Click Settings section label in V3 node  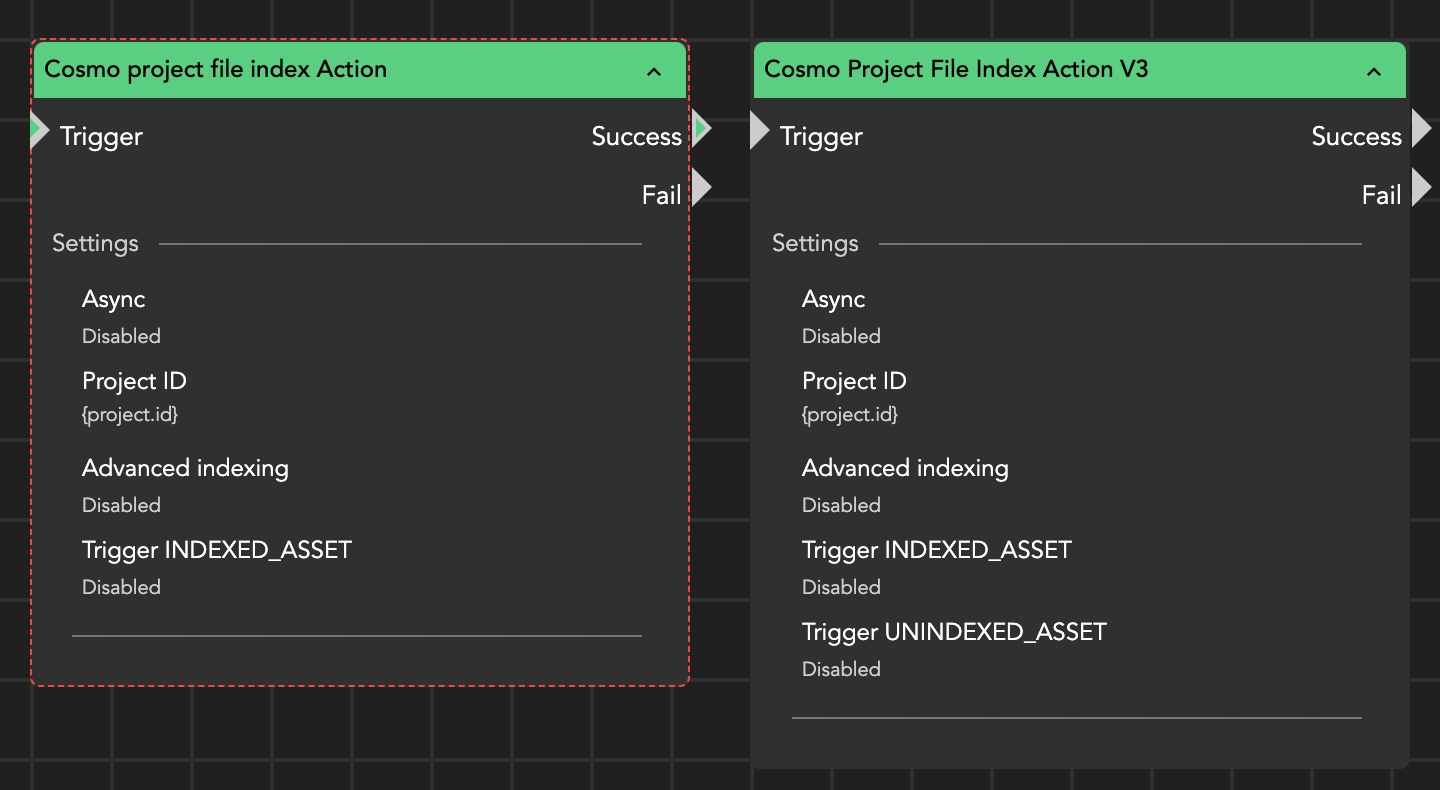[x=815, y=243]
